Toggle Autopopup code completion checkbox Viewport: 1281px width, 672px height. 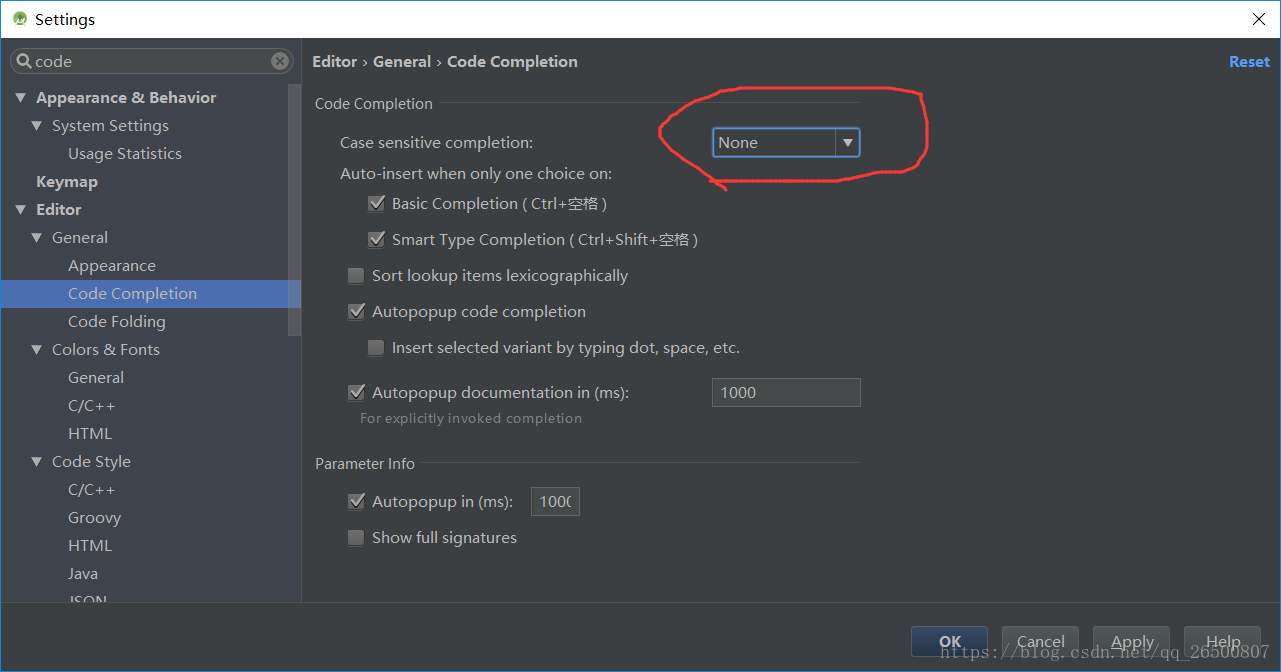coord(356,312)
